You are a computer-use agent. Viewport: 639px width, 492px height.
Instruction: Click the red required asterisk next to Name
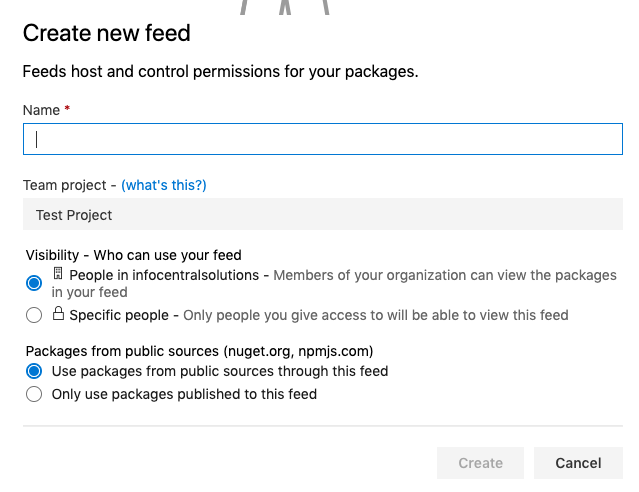67,108
